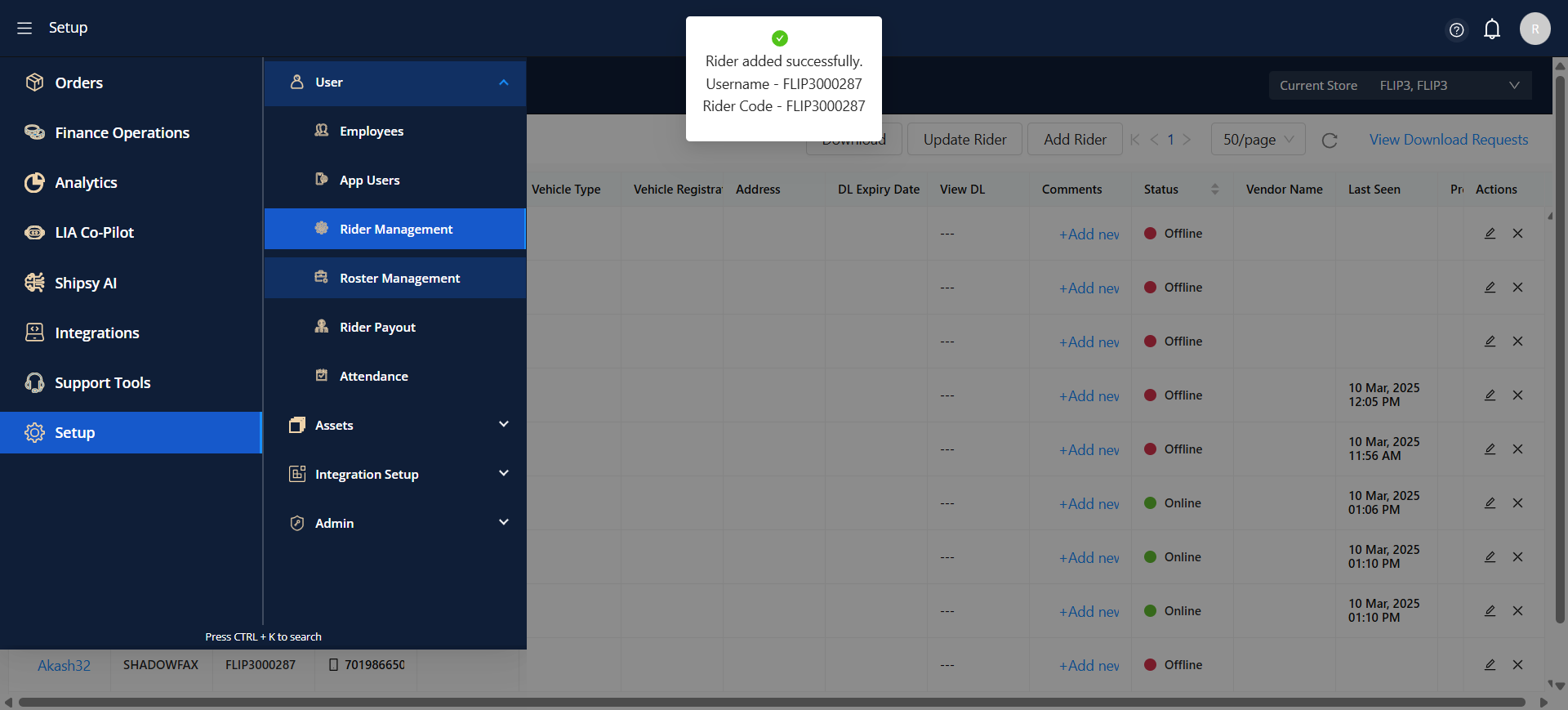Screen dimensions: 1568x710
Task: Open Orders in sidebar
Action: tap(131, 83)
